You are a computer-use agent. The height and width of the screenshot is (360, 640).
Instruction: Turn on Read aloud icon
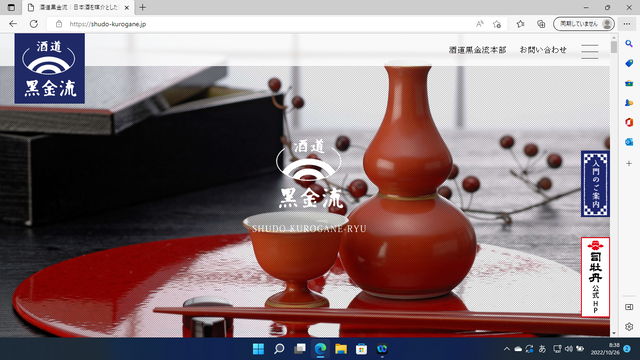point(480,24)
